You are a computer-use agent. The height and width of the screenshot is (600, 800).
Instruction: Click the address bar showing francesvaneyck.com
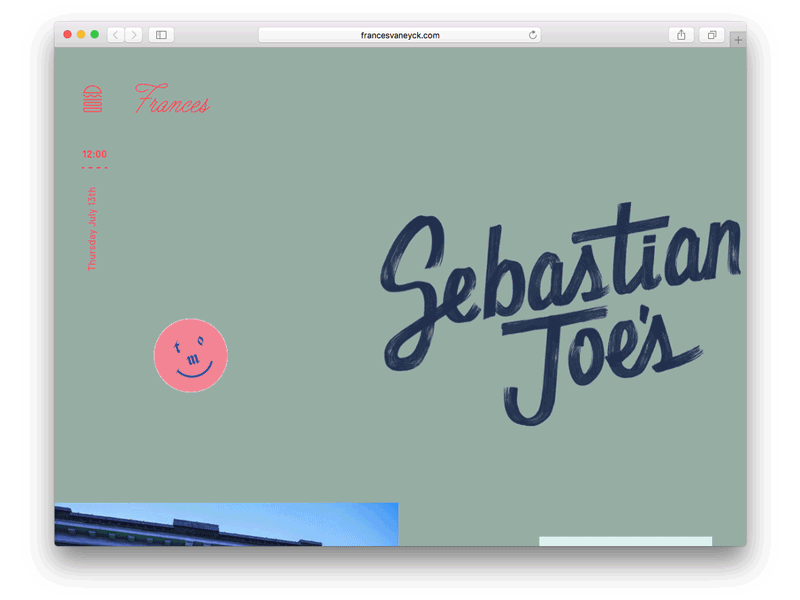click(399, 35)
